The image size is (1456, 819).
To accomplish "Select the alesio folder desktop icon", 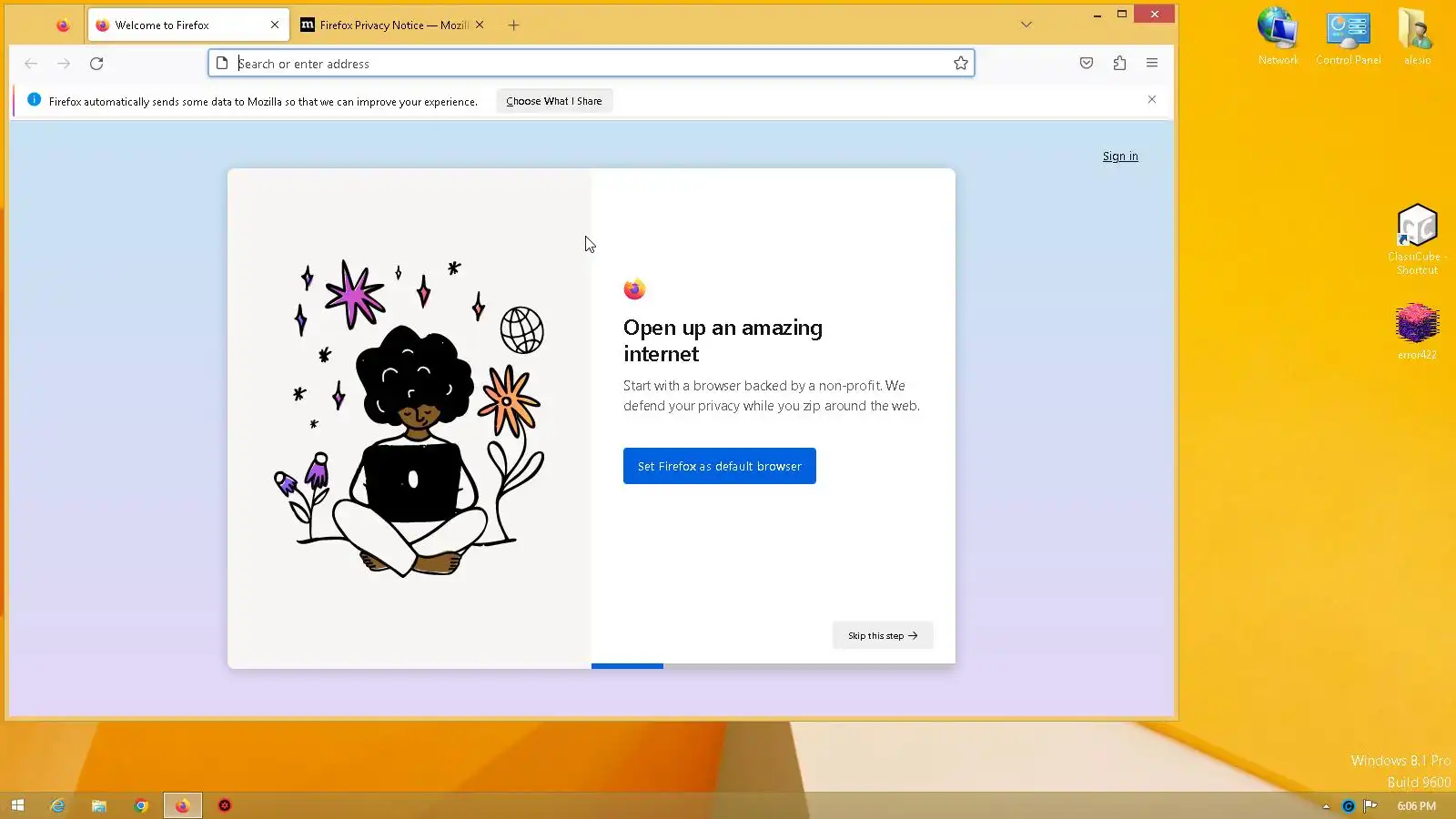I will click(1417, 36).
